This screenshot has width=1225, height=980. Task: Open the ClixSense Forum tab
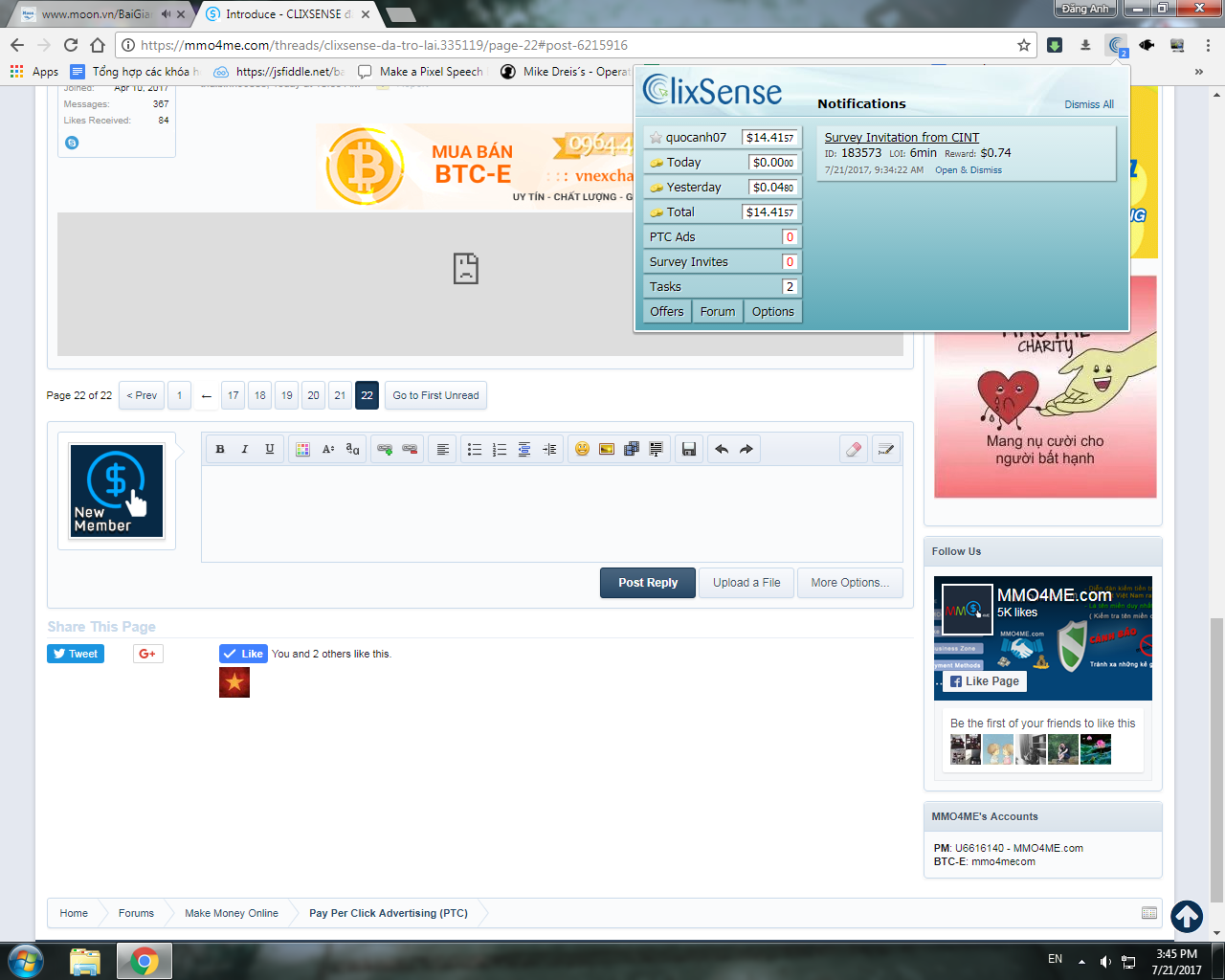click(x=718, y=312)
